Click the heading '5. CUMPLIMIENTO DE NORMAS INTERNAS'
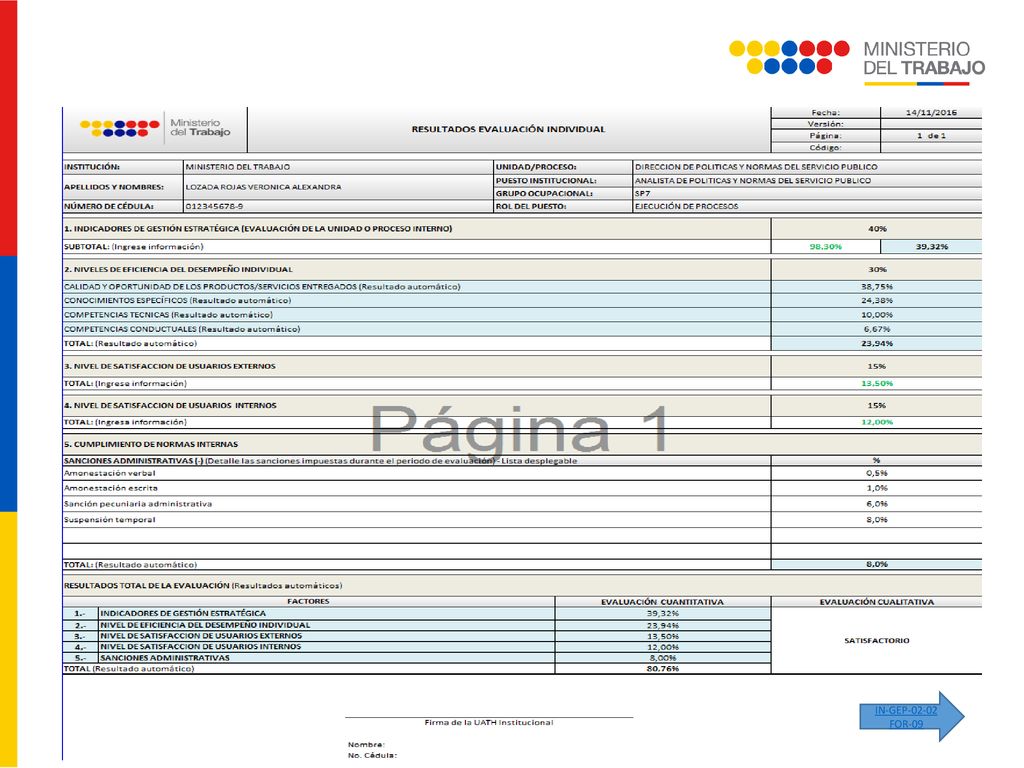The width and height of the screenshot is (1024, 768). tap(151, 444)
